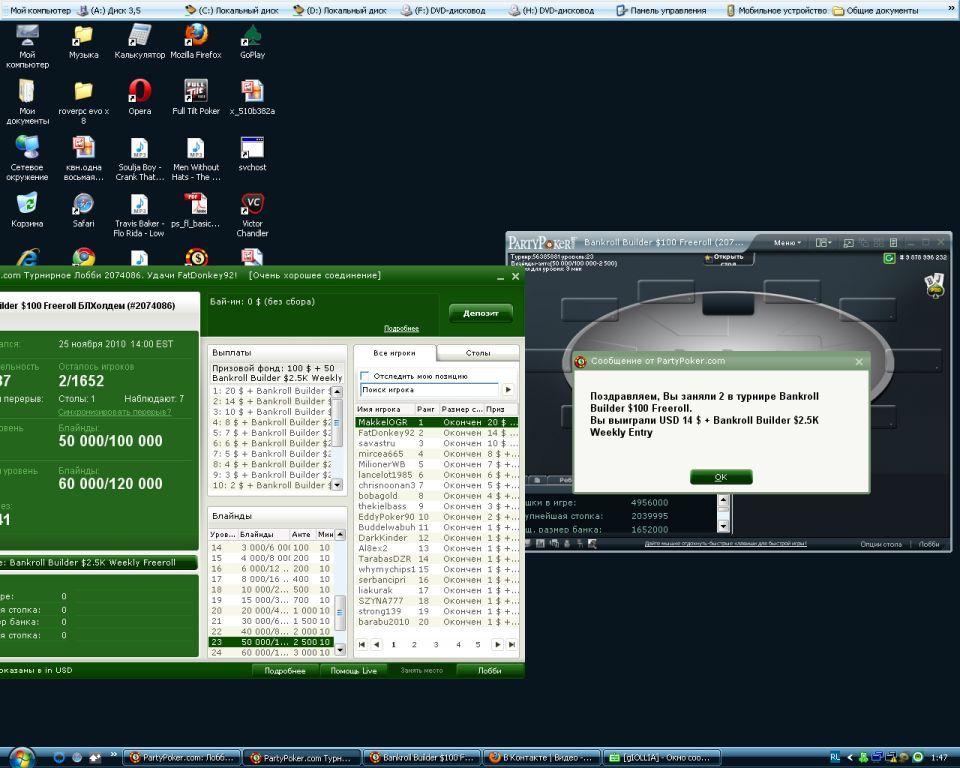Screen dimensions: 960x768
Task: Click Синхронизировать перерыв link
Action: (114, 412)
